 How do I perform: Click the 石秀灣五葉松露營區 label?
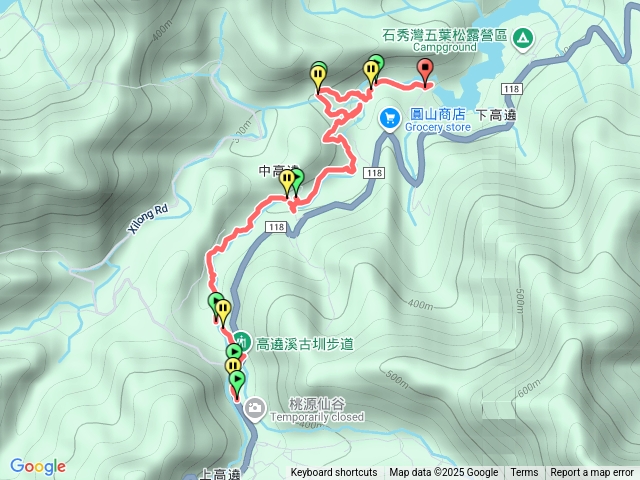click(x=444, y=35)
